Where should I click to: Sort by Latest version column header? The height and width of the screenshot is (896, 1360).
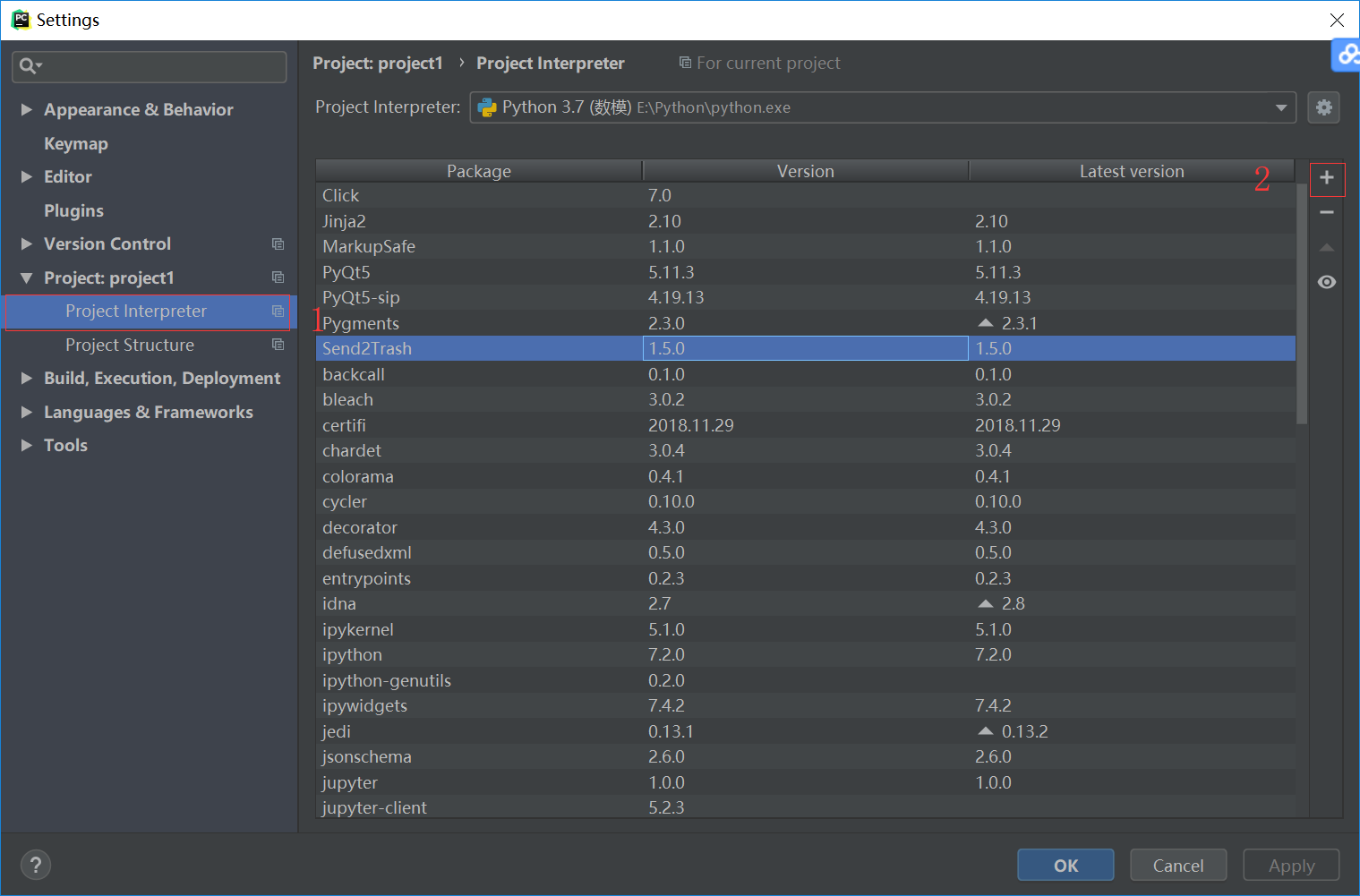1132,171
